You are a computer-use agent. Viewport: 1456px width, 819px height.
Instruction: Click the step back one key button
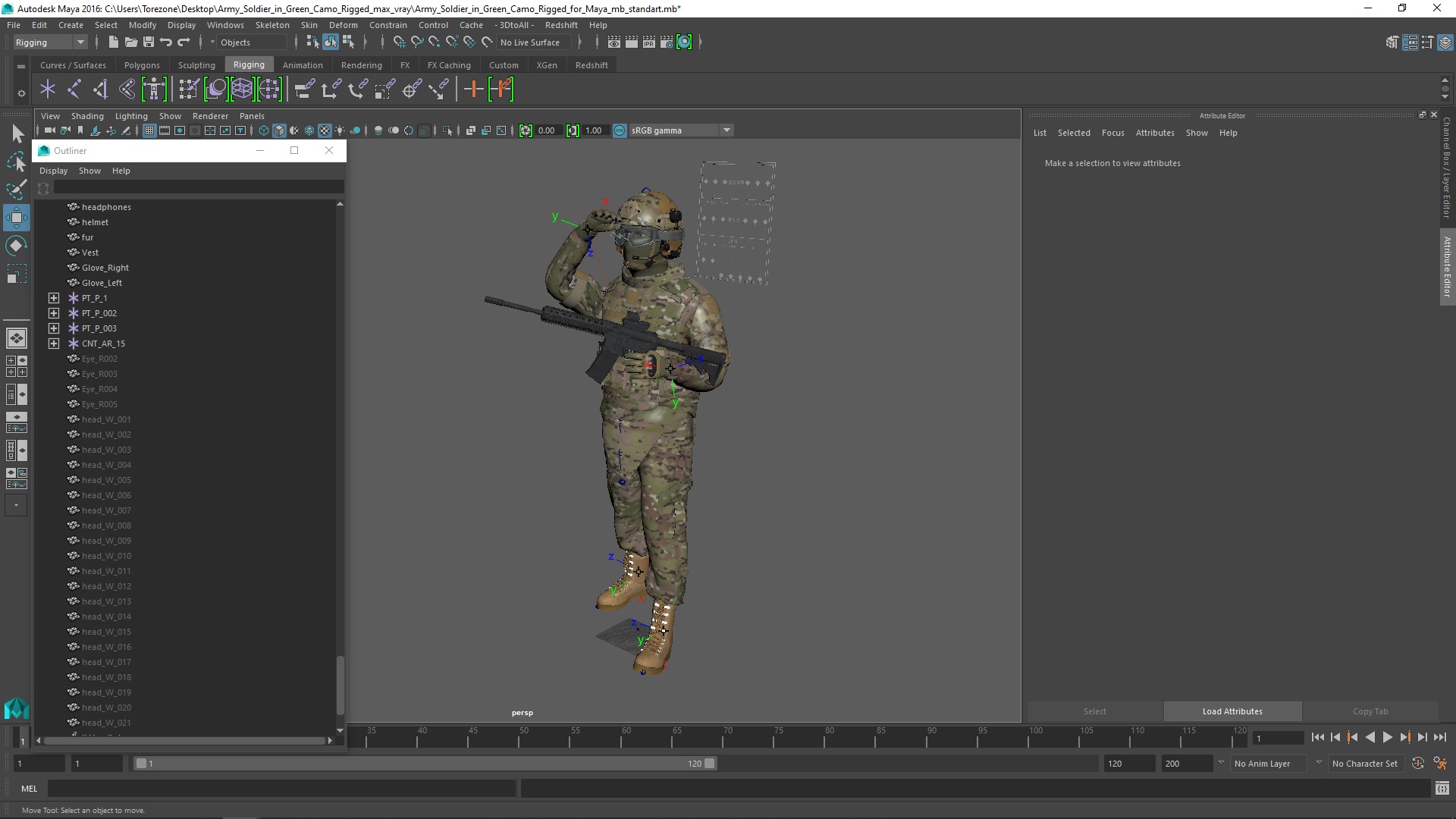[1353, 737]
